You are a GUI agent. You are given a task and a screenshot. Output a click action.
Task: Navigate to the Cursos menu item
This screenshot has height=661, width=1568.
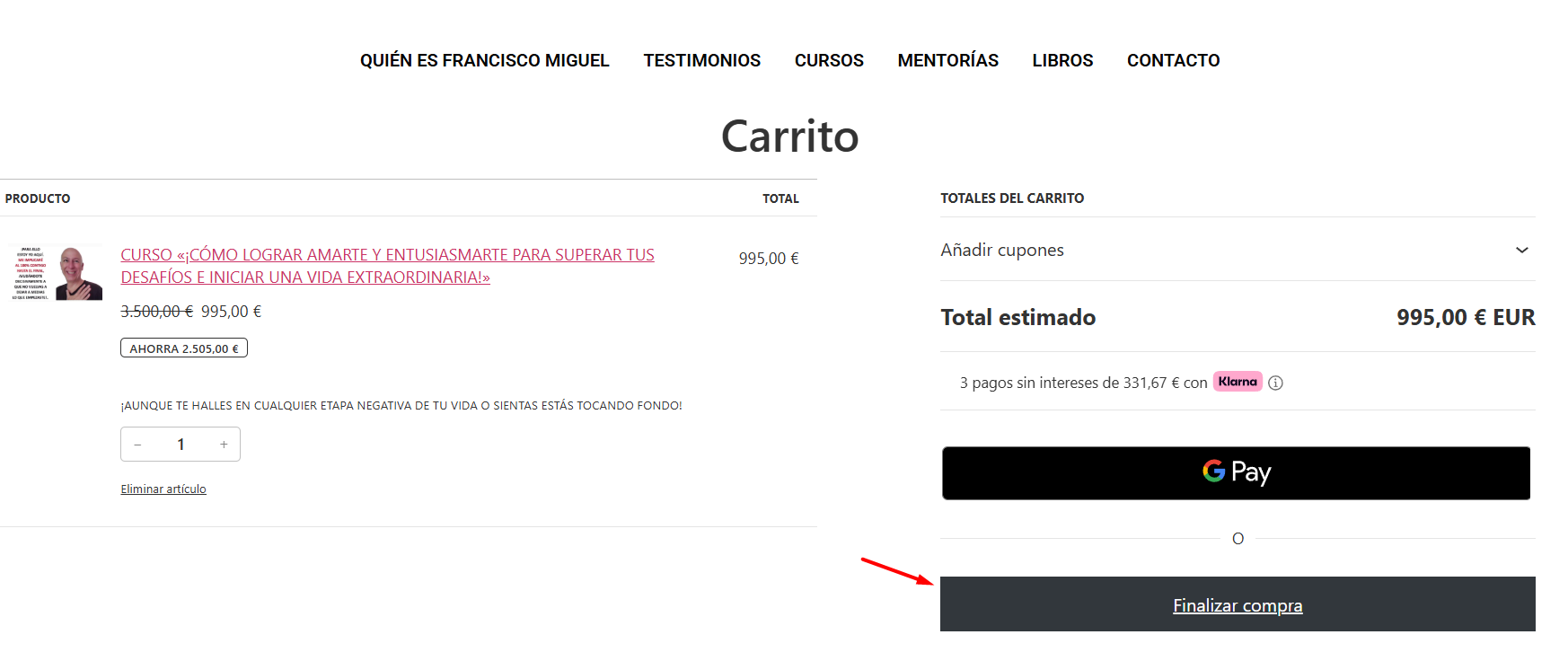828,60
